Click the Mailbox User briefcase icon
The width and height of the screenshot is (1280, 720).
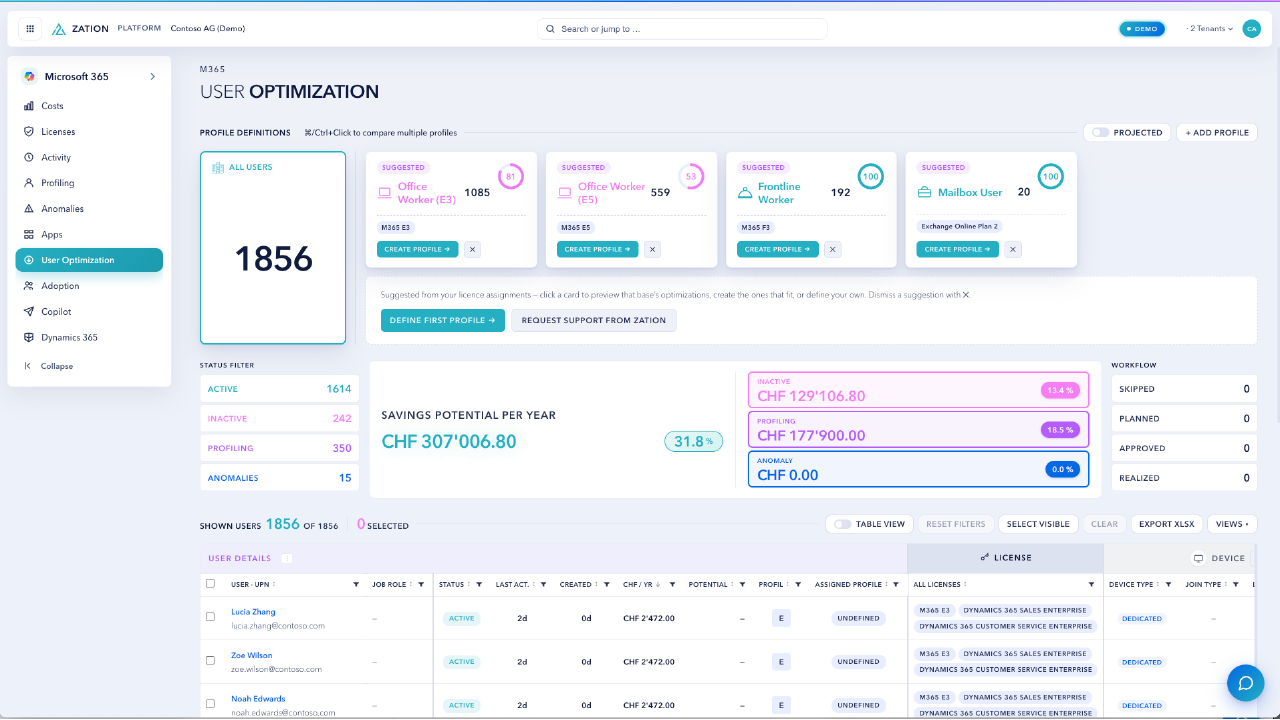point(925,193)
